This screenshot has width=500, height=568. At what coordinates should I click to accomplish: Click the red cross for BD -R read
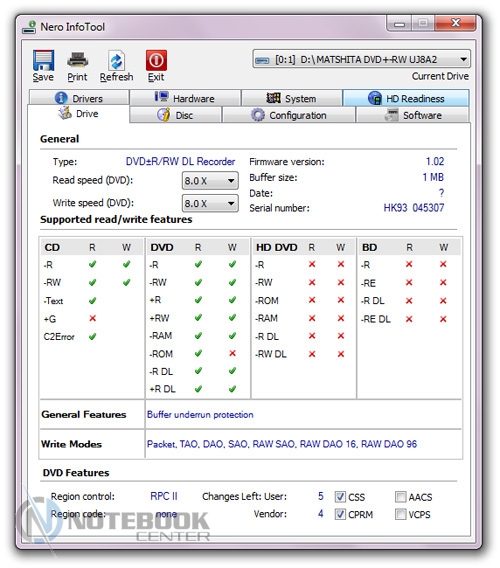(409, 264)
